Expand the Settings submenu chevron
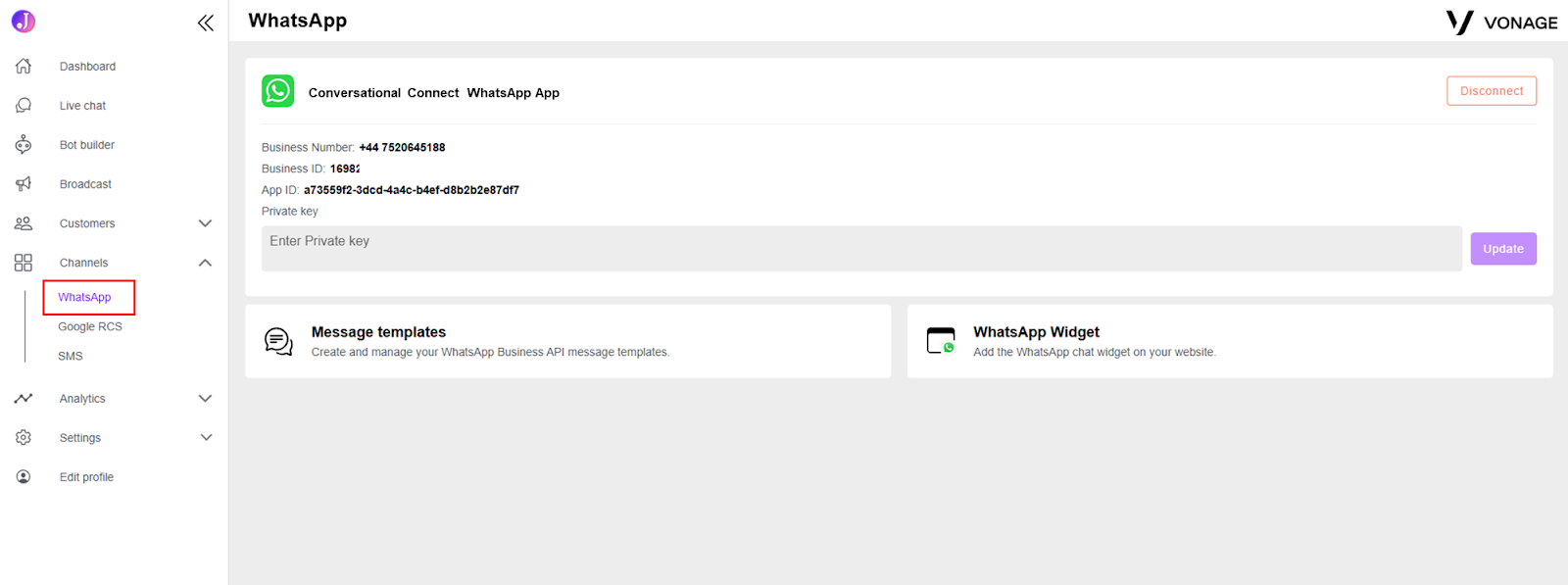This screenshot has width=1568, height=585. [205, 437]
